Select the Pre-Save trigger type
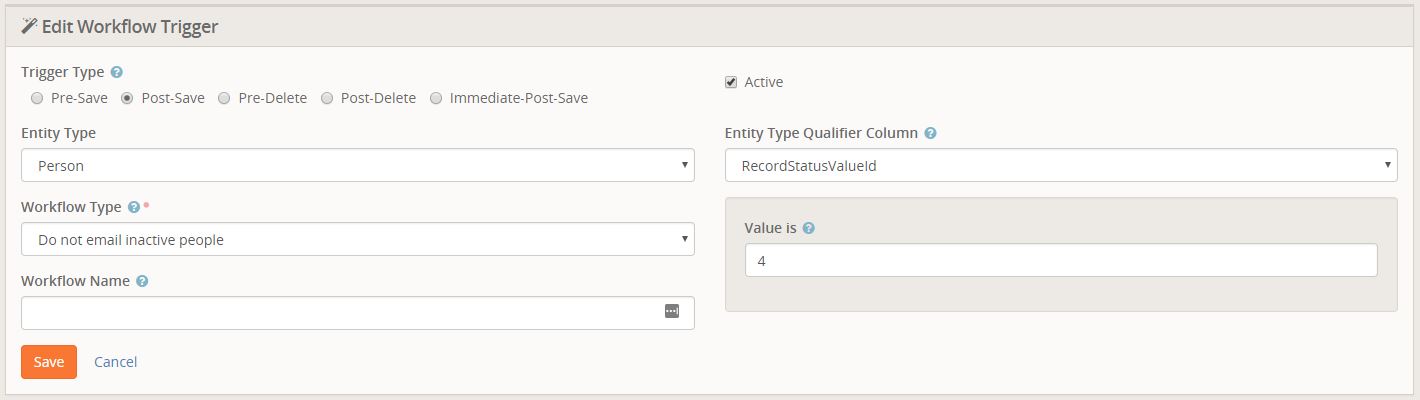This screenshot has width=1420, height=400. click(37, 98)
